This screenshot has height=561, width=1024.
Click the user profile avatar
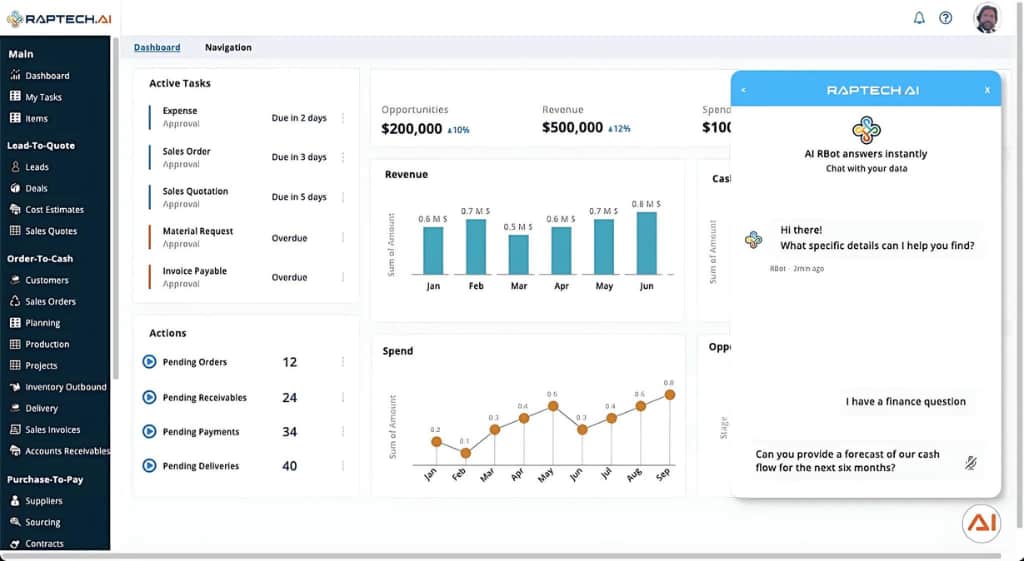pyautogui.click(x=987, y=18)
